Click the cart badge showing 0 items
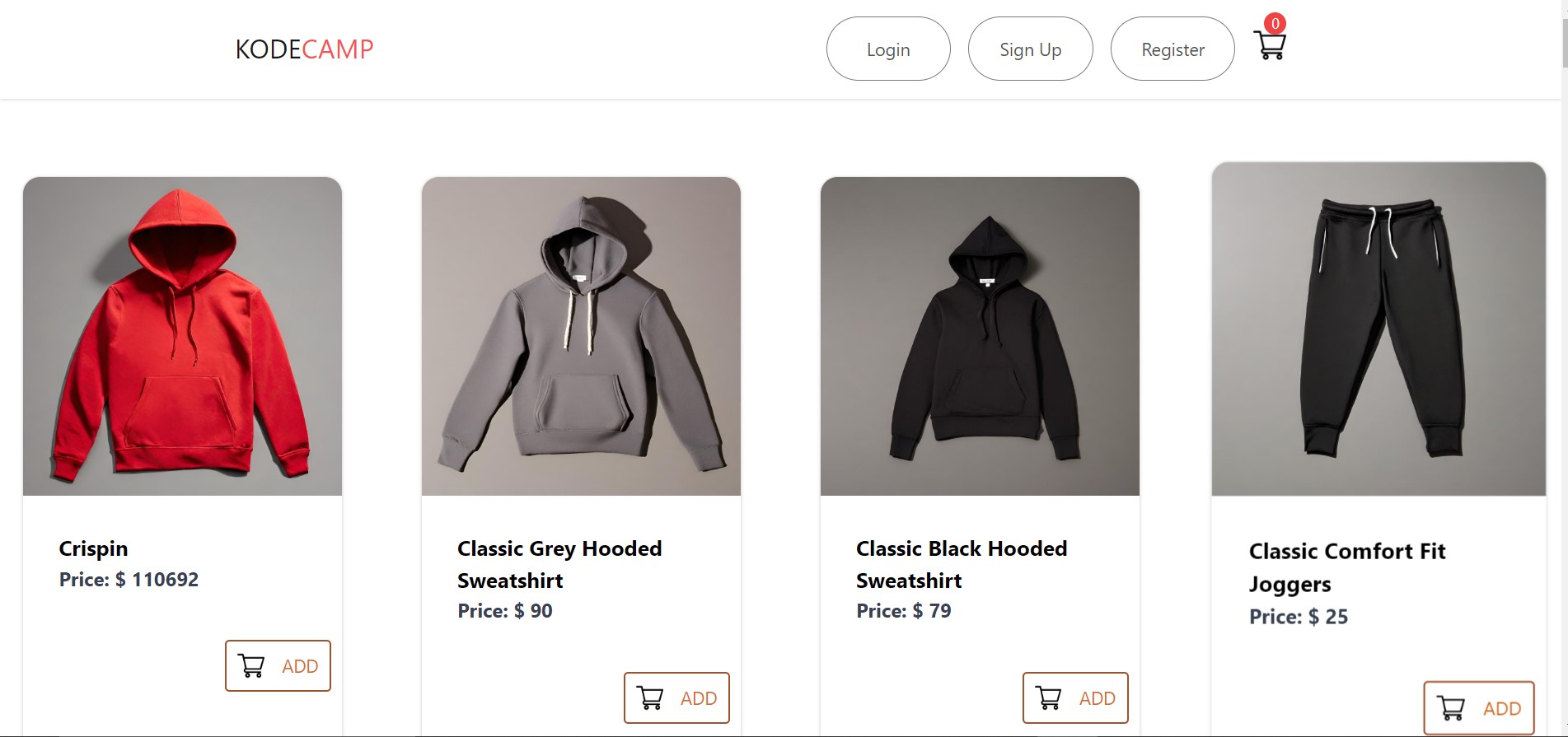This screenshot has height=737, width=1568. click(x=1275, y=23)
